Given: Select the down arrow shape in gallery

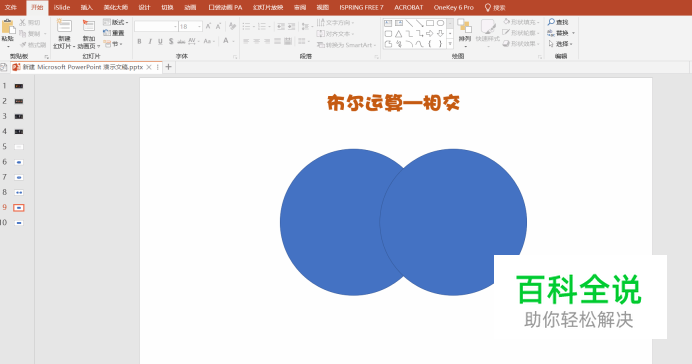Looking at the screenshot, I should [x=440, y=34].
